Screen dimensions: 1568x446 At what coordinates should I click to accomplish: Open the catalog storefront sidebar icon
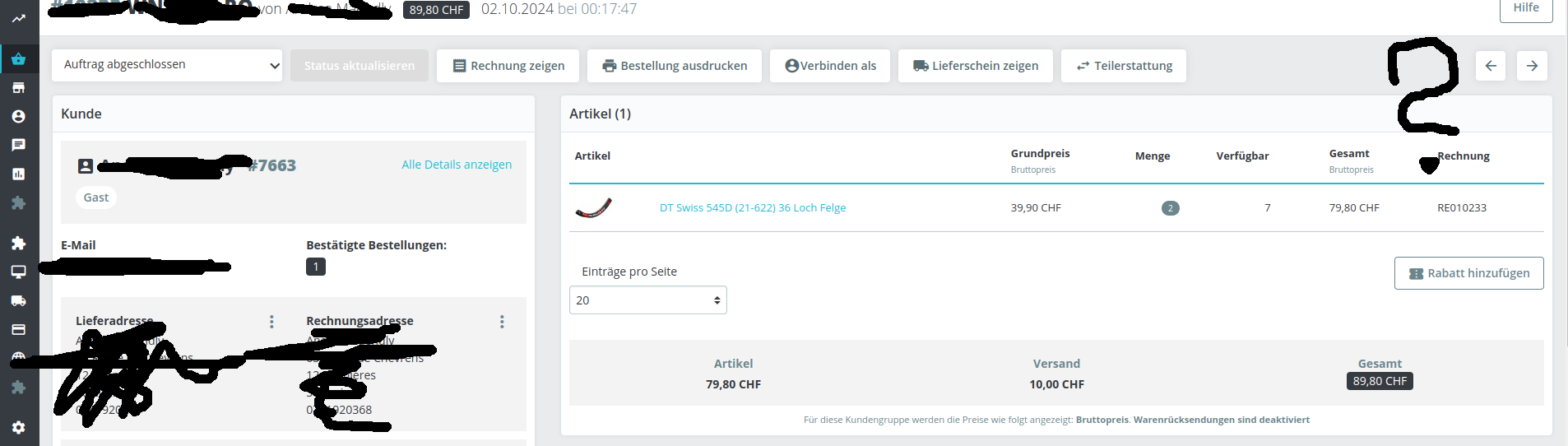pos(18,88)
